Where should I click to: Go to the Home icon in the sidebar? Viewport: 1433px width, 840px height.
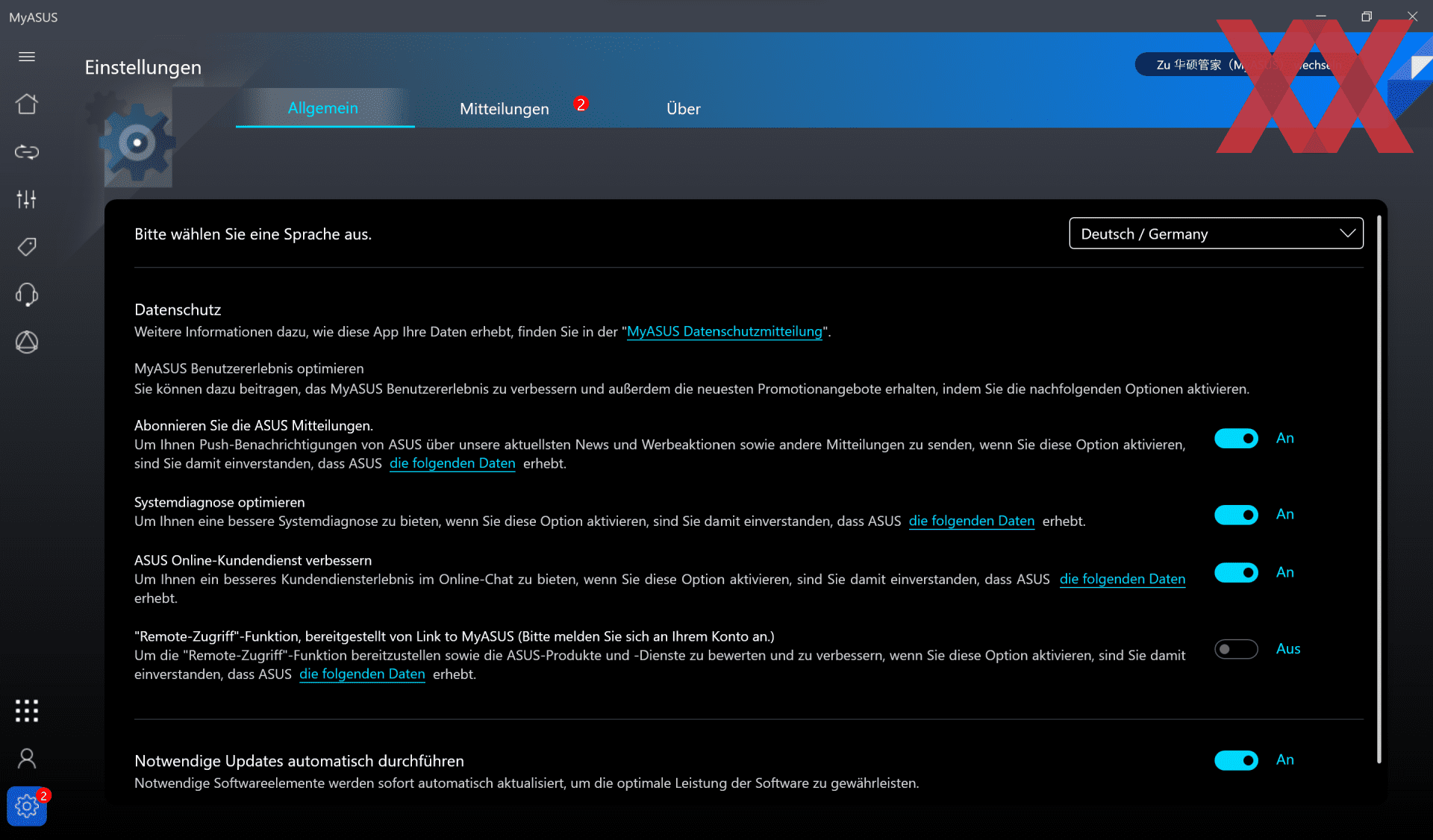pyautogui.click(x=27, y=104)
